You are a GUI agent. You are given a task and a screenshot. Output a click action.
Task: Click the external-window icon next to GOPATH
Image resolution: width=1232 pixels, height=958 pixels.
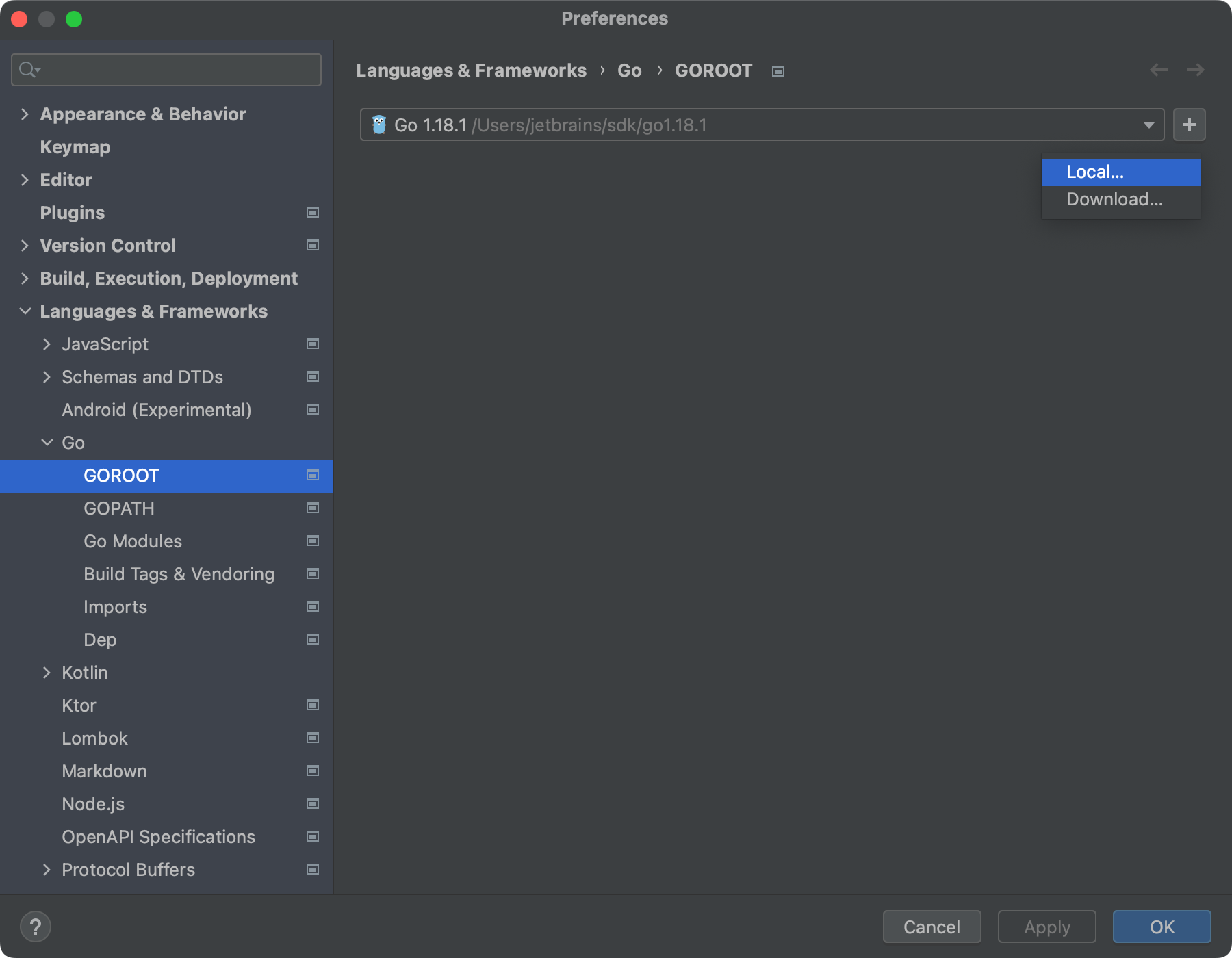[312, 508]
